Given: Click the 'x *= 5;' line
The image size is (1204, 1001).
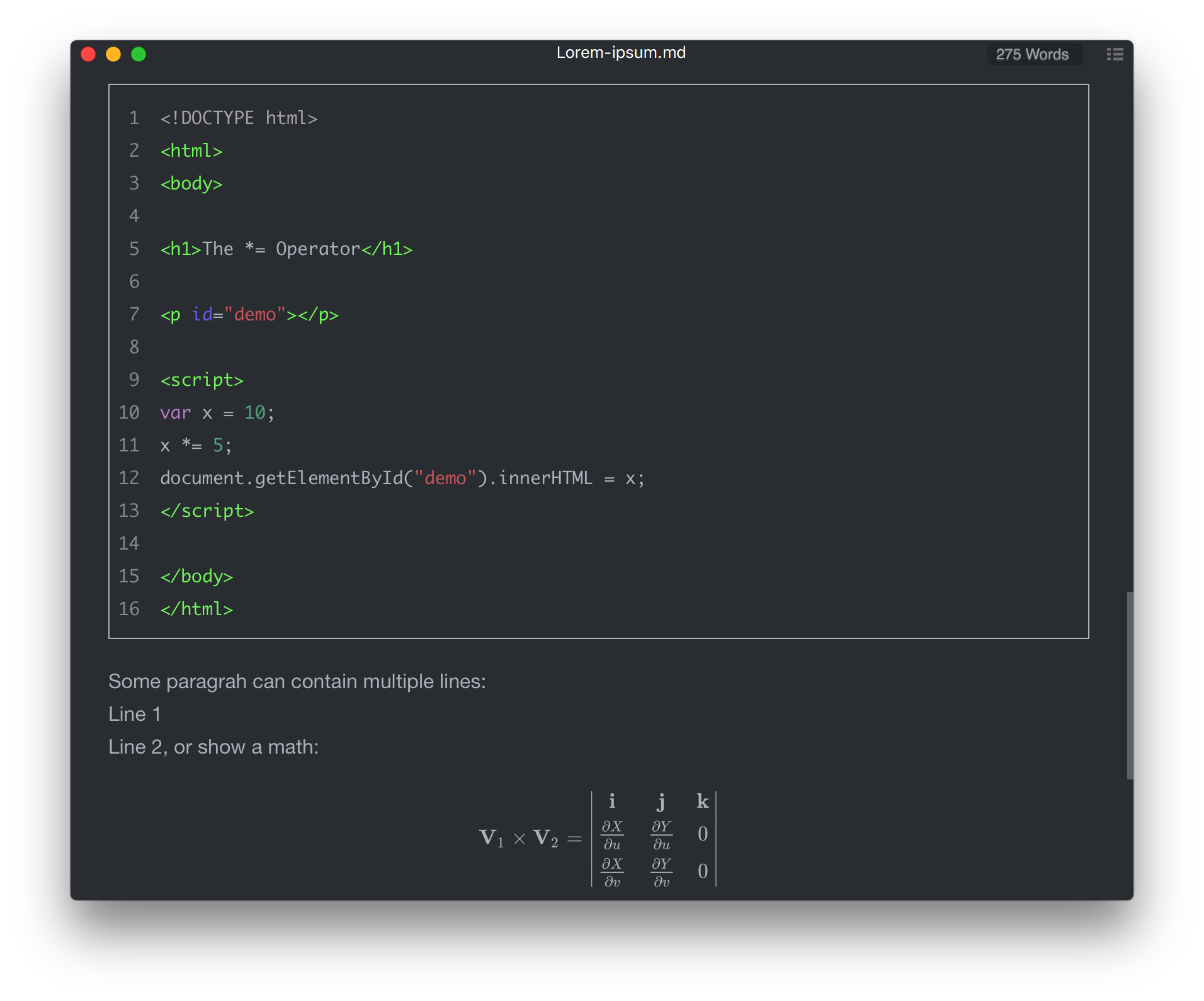Looking at the screenshot, I should click(x=196, y=445).
